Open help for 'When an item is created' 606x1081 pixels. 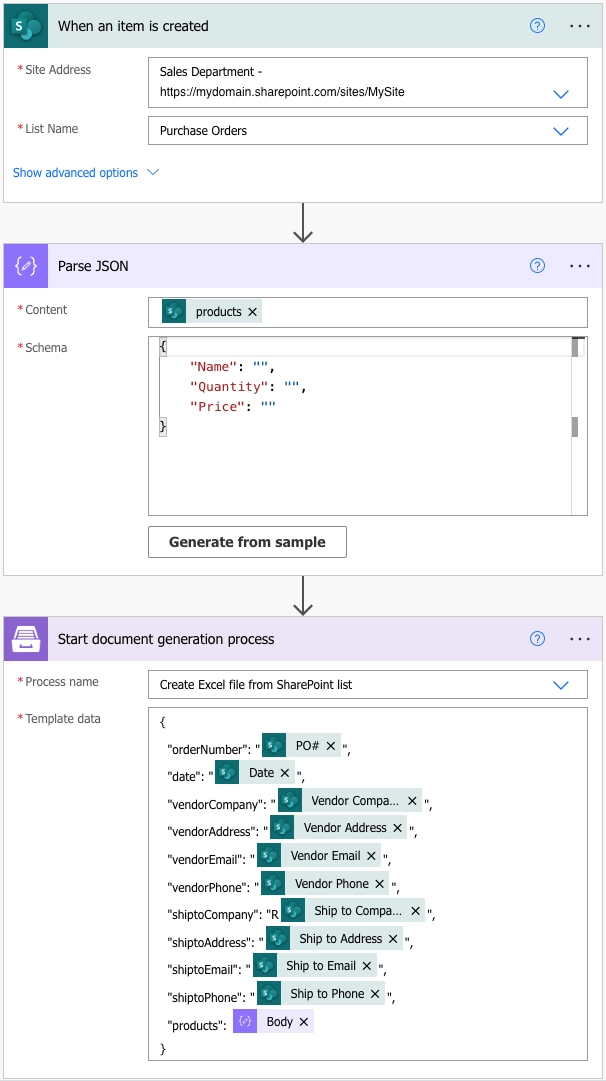click(x=537, y=26)
